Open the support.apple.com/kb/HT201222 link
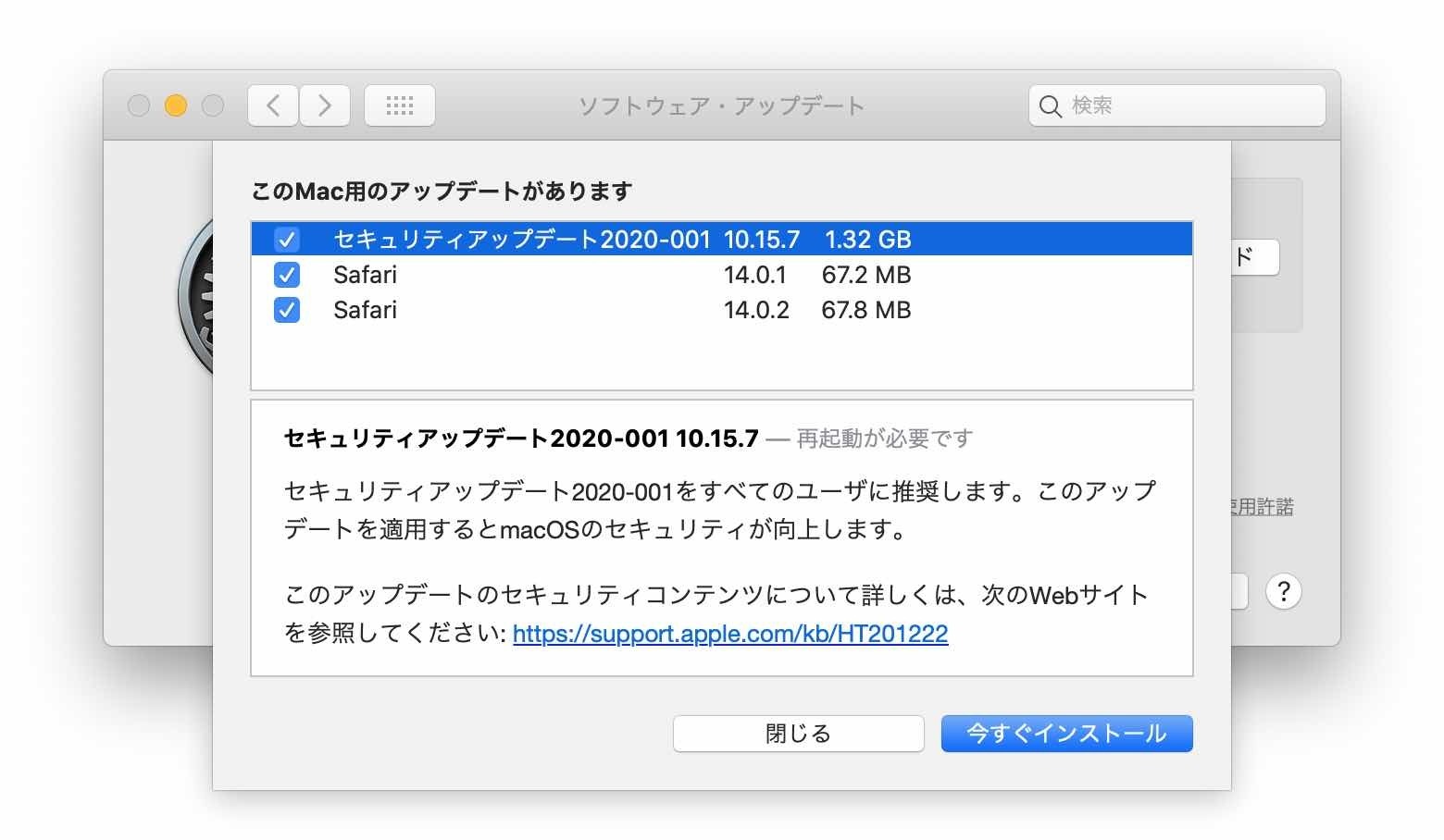Screen dimensions: 1444x840 [x=730, y=634]
